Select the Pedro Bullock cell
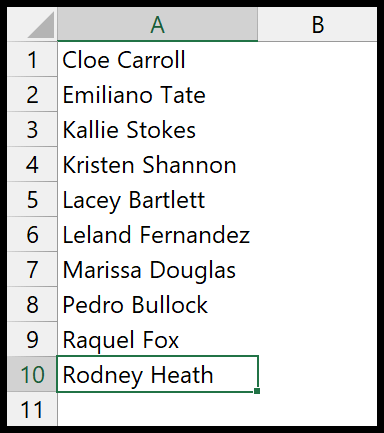This screenshot has width=384, height=433. pyautogui.click(x=157, y=304)
